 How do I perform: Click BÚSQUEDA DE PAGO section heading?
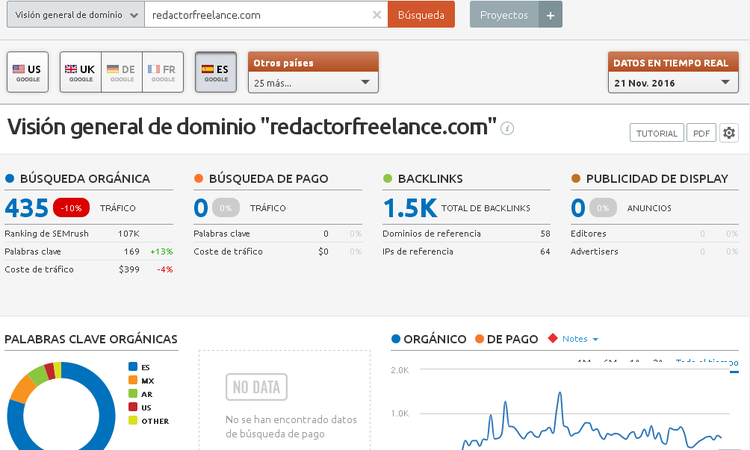coord(268,179)
